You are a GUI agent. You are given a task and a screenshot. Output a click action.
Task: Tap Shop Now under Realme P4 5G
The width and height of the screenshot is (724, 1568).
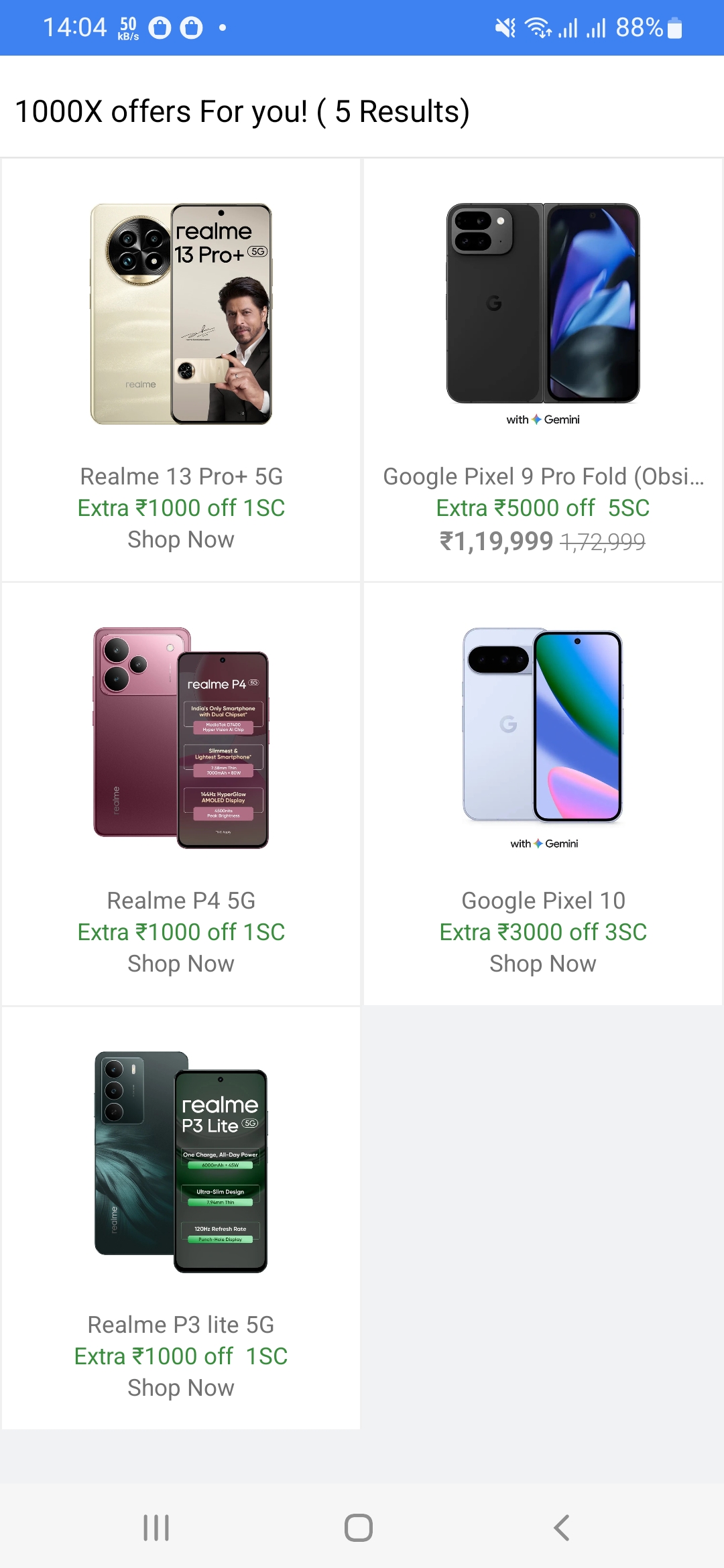click(x=181, y=964)
